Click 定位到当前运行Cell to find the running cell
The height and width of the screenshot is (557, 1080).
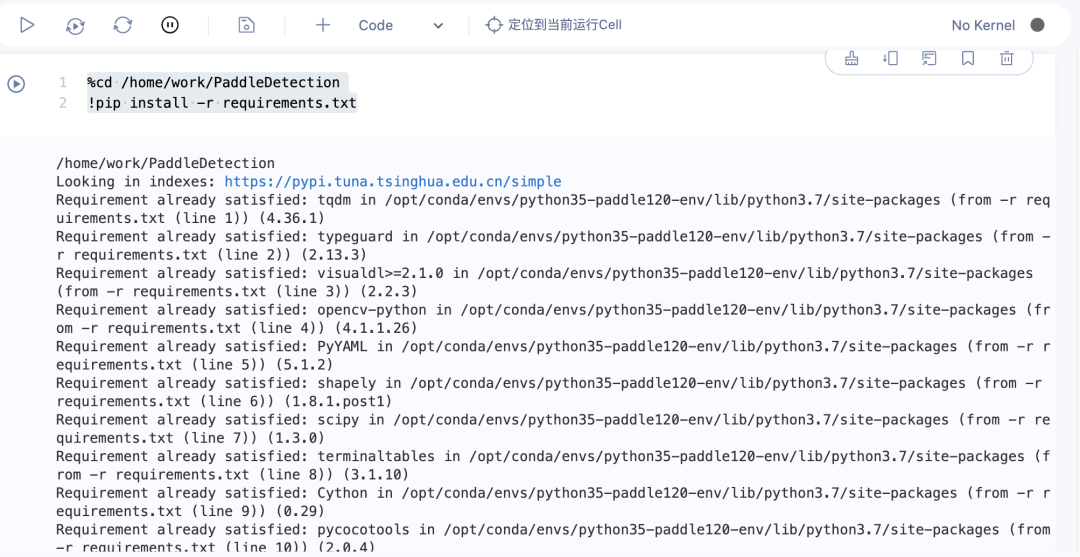(x=565, y=25)
